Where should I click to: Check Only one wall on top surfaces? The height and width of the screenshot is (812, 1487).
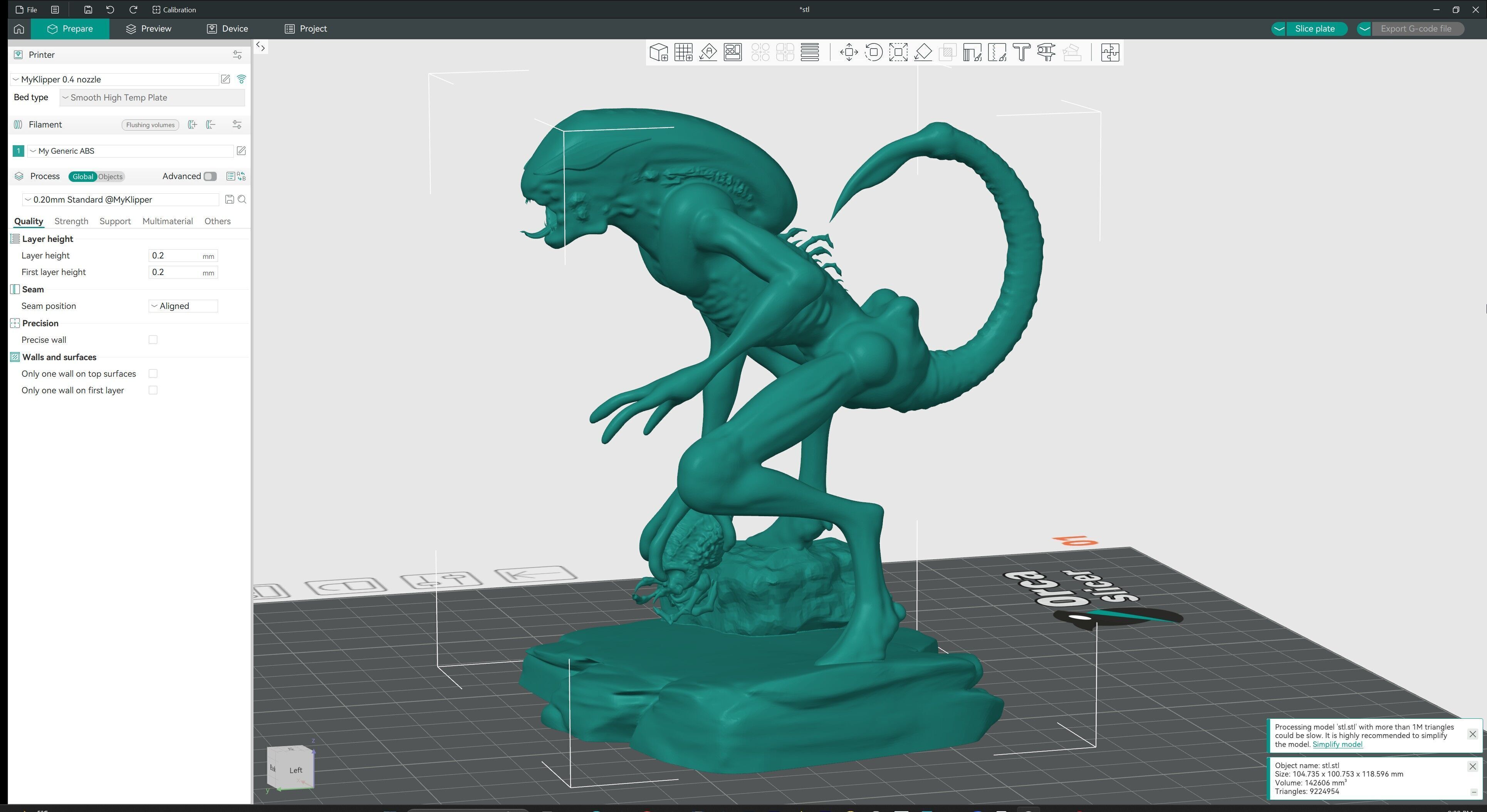[x=153, y=374]
